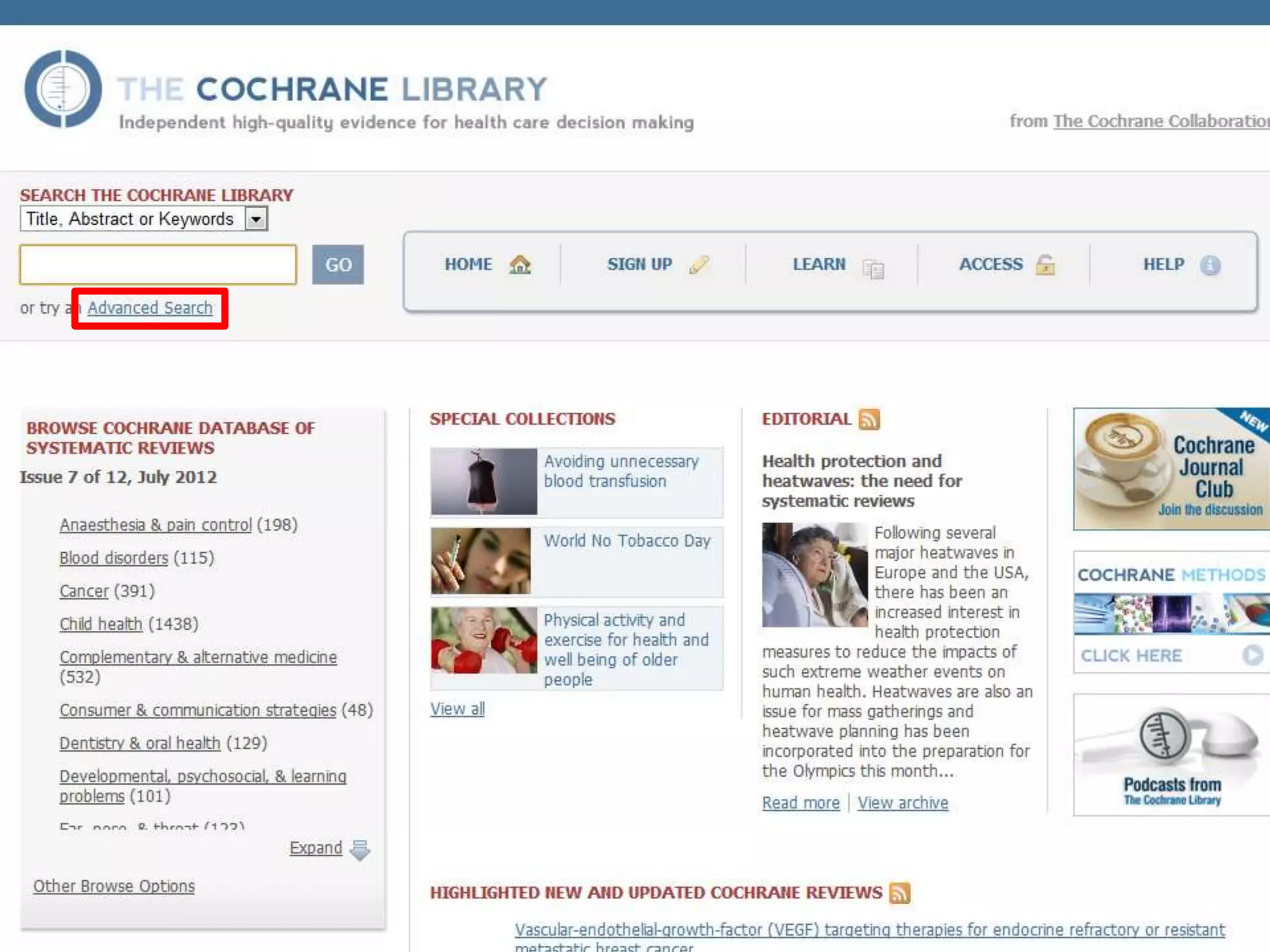Open the LEARN navigation item

click(819, 264)
